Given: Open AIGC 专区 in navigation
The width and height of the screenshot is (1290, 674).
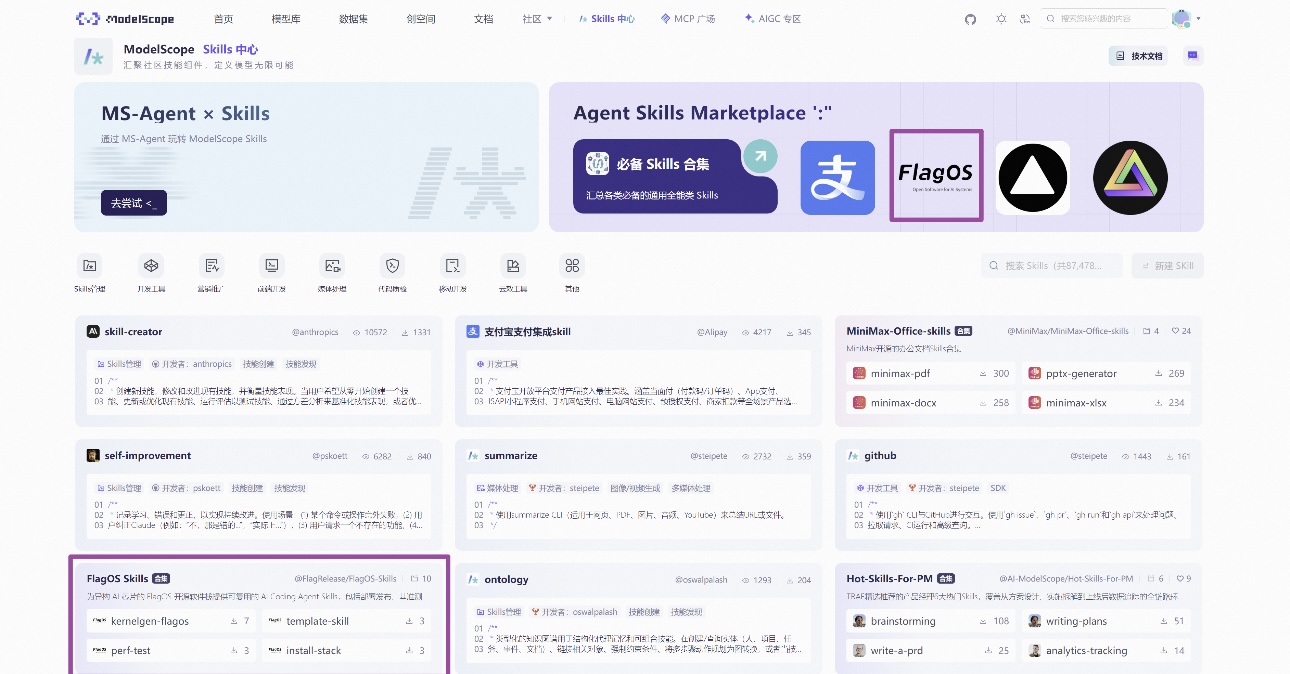Looking at the screenshot, I should pyautogui.click(x=773, y=19).
